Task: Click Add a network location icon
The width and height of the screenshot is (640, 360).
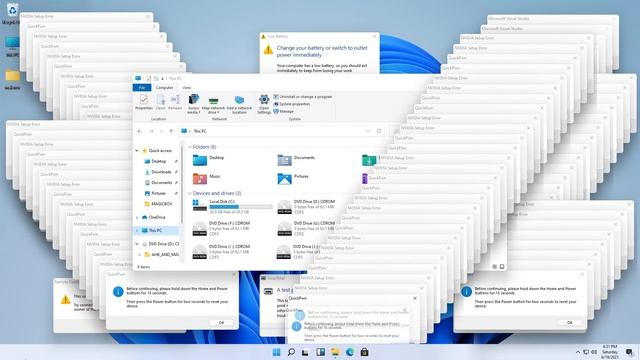Action: 239,100
